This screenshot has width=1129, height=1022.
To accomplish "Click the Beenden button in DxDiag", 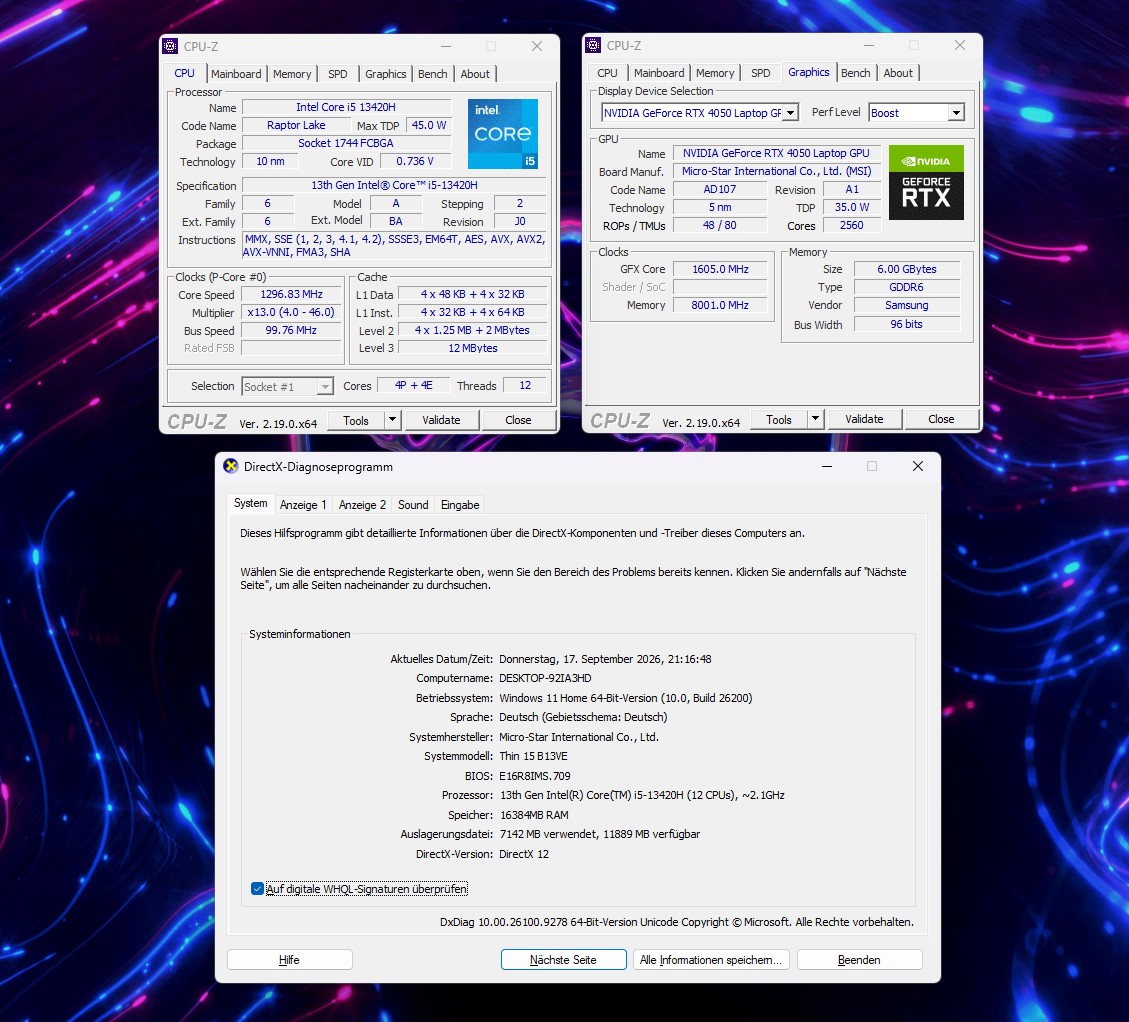I will (x=859, y=960).
